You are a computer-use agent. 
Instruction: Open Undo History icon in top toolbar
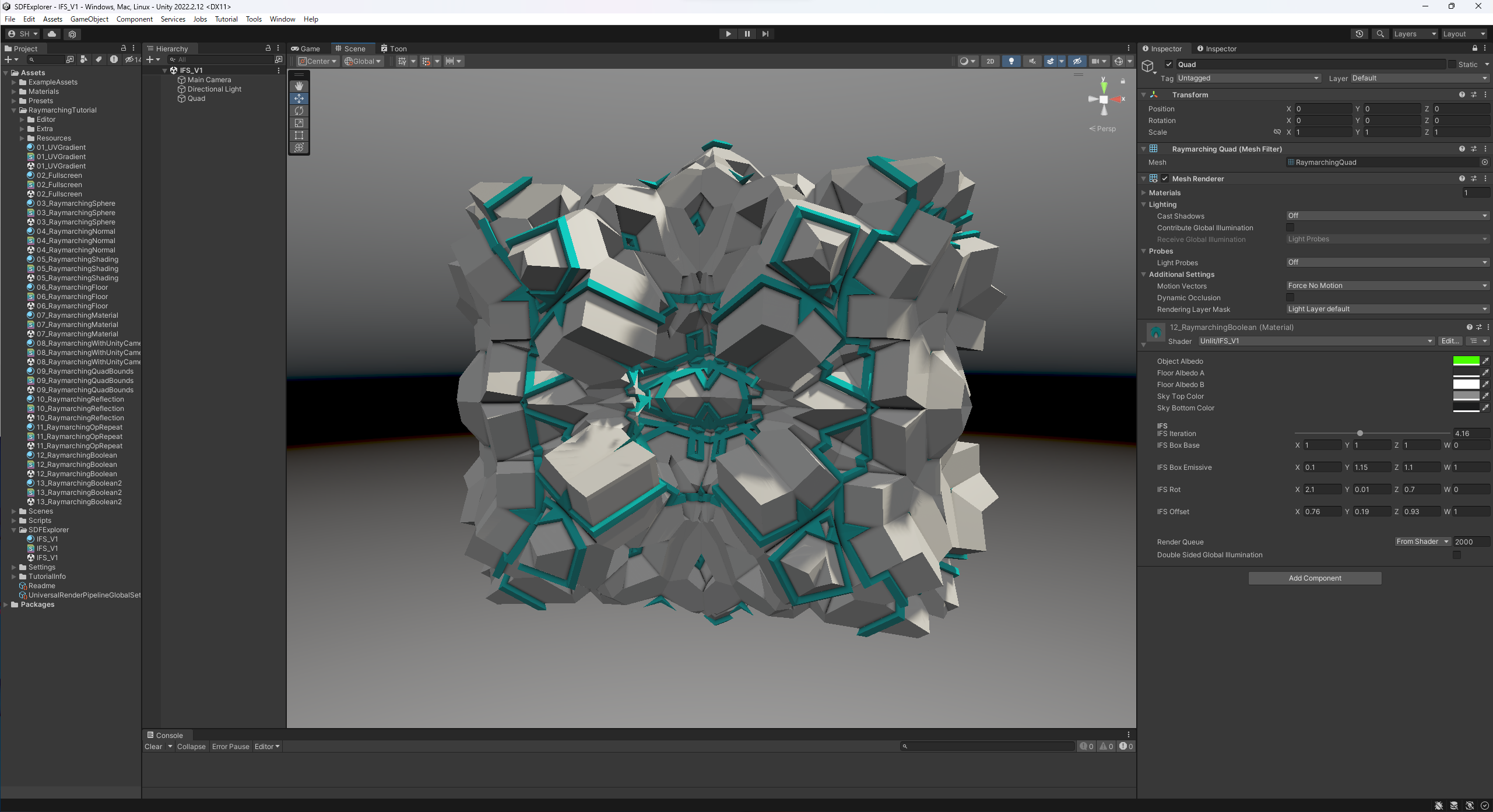click(x=1359, y=34)
